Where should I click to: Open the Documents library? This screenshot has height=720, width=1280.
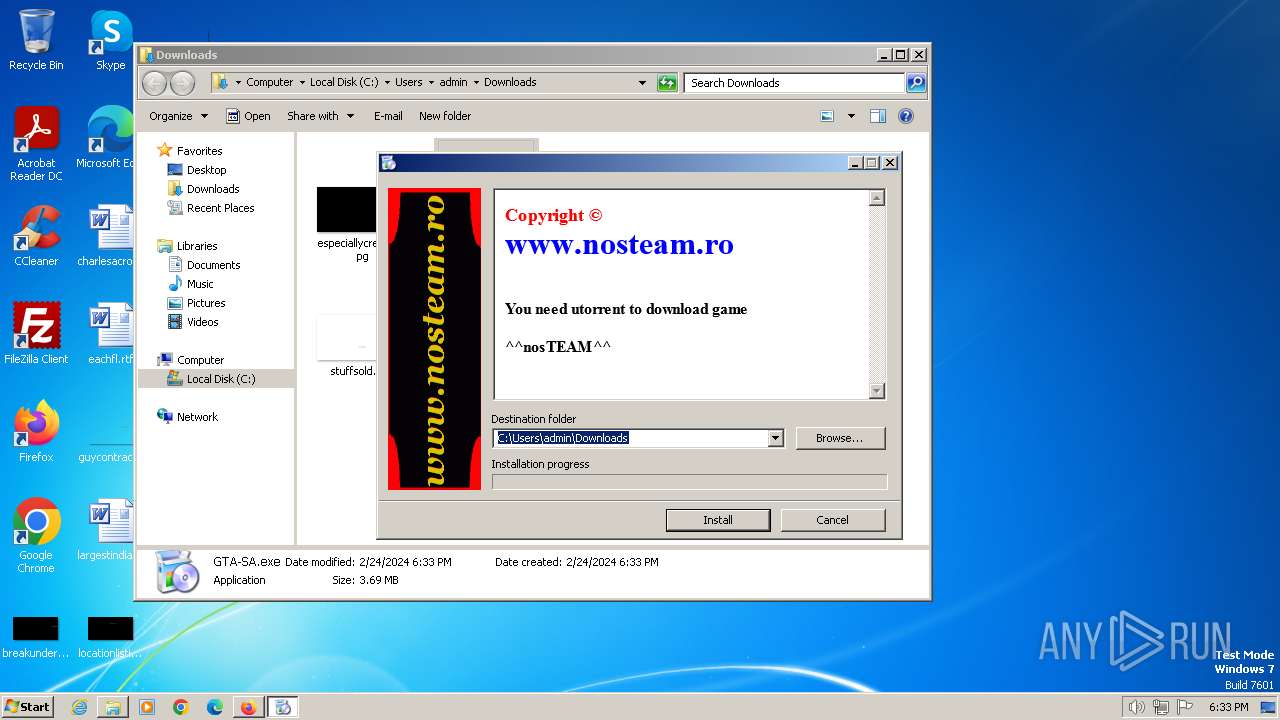213,265
